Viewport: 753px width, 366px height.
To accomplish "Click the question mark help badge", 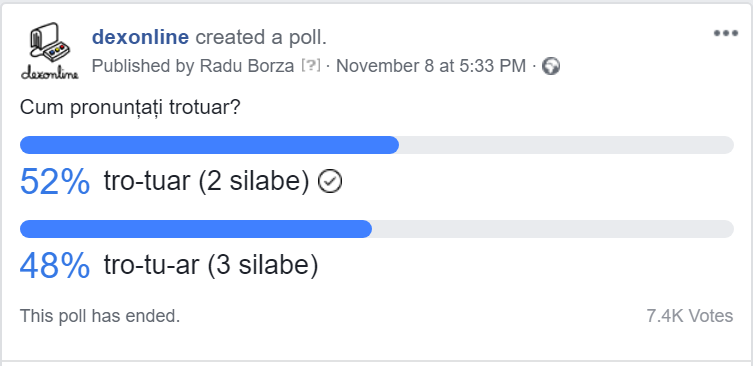I will (311, 66).
